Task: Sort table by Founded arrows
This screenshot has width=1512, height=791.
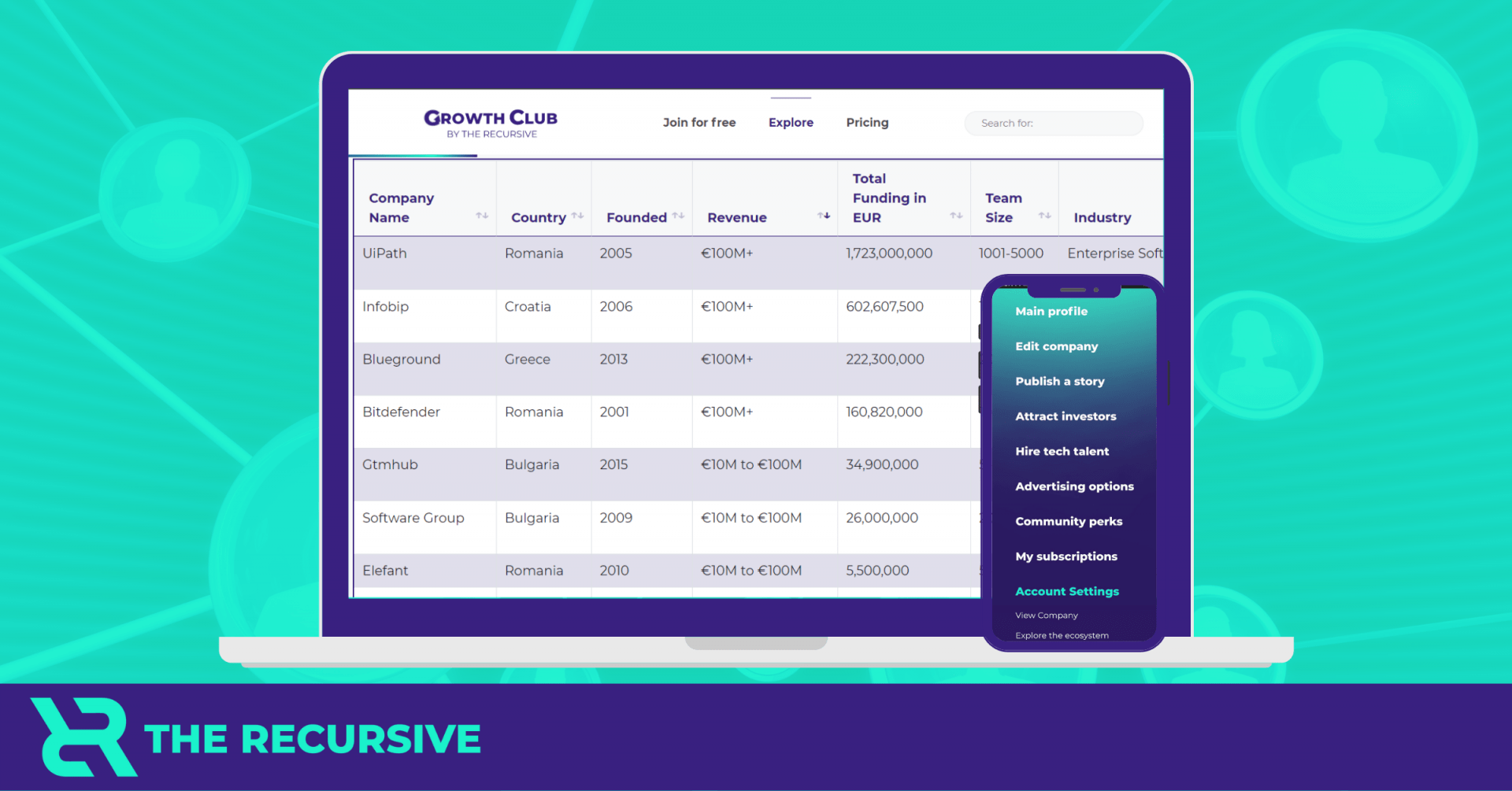Action: (x=678, y=216)
